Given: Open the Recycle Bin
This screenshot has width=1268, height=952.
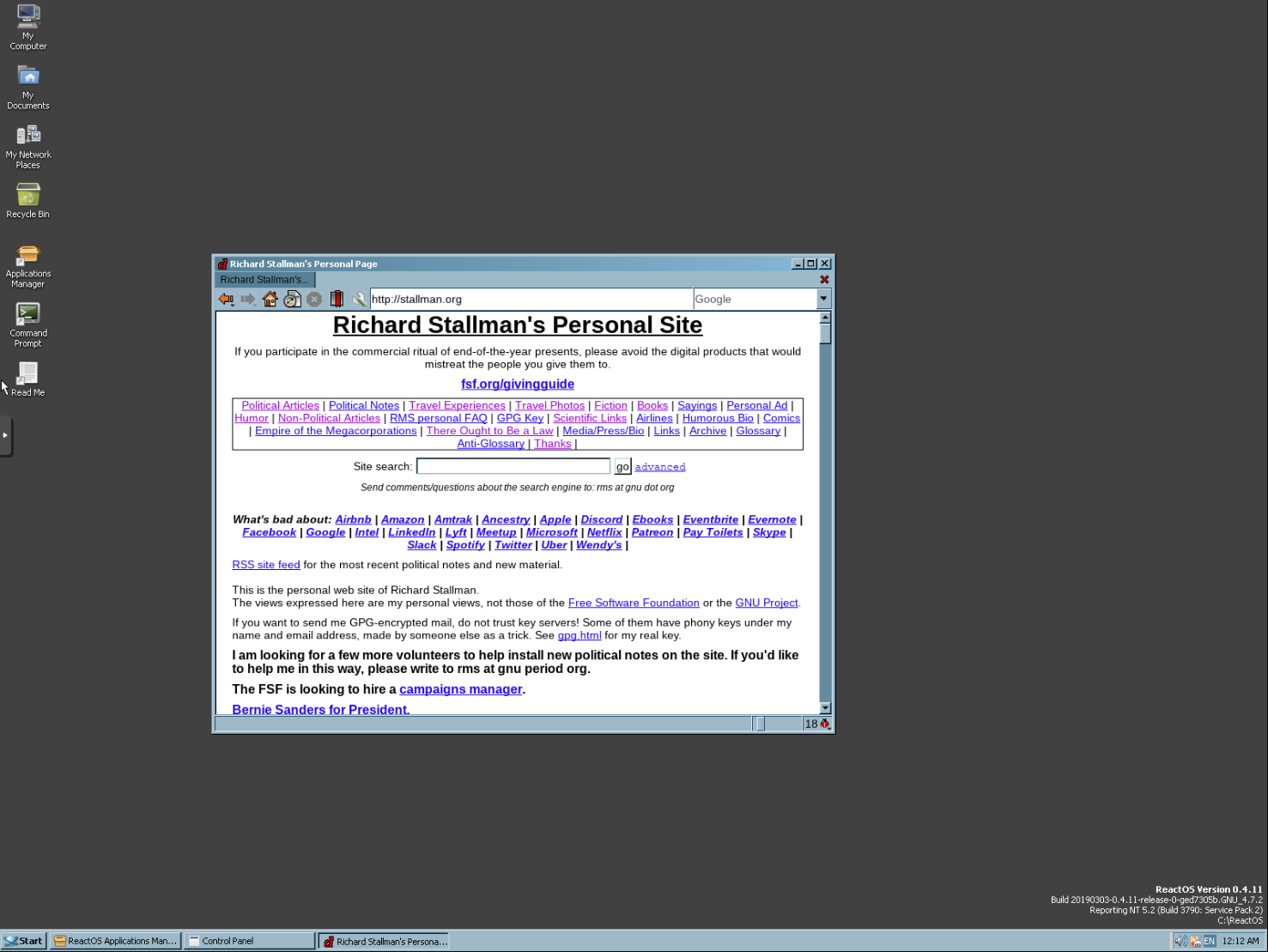Looking at the screenshot, I should 28,200.
